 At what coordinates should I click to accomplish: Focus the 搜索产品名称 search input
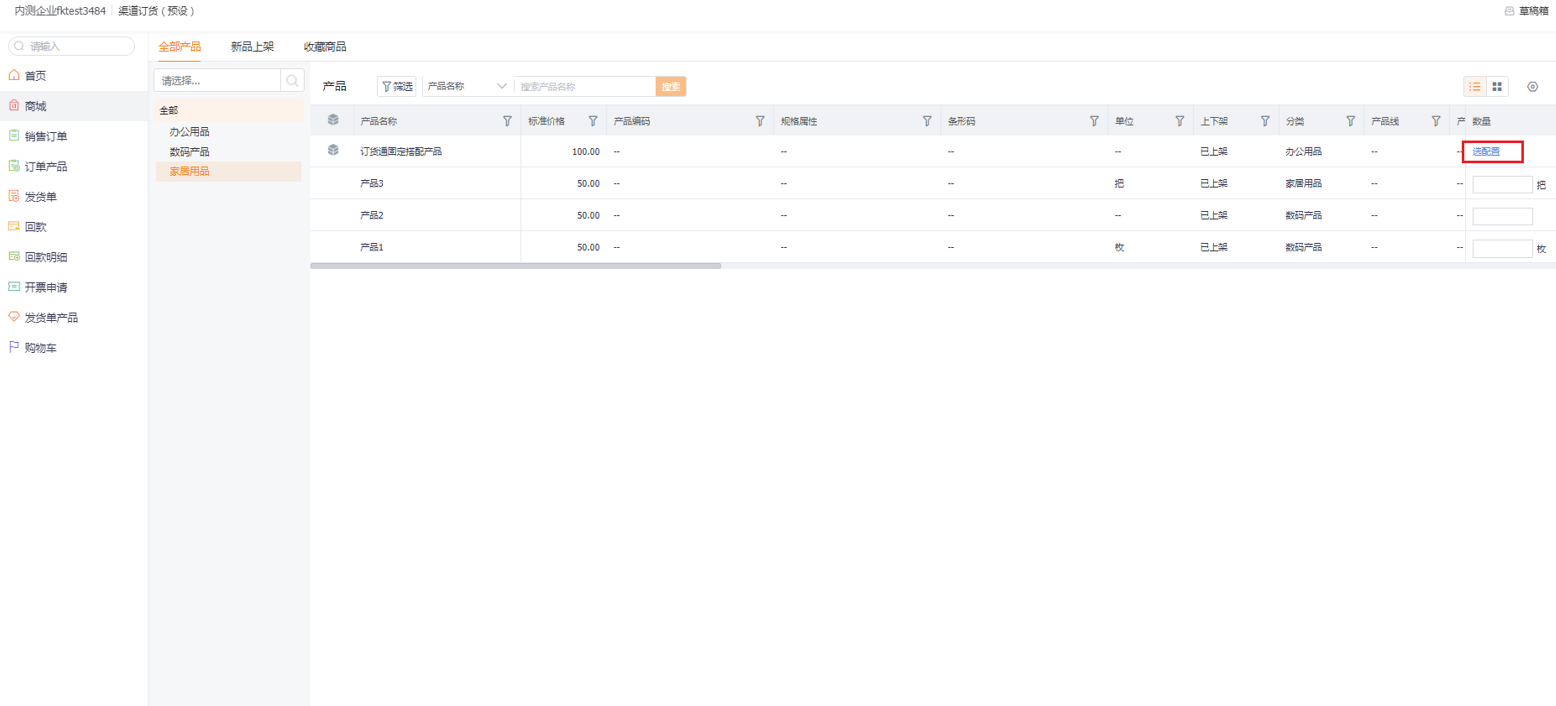coord(585,87)
